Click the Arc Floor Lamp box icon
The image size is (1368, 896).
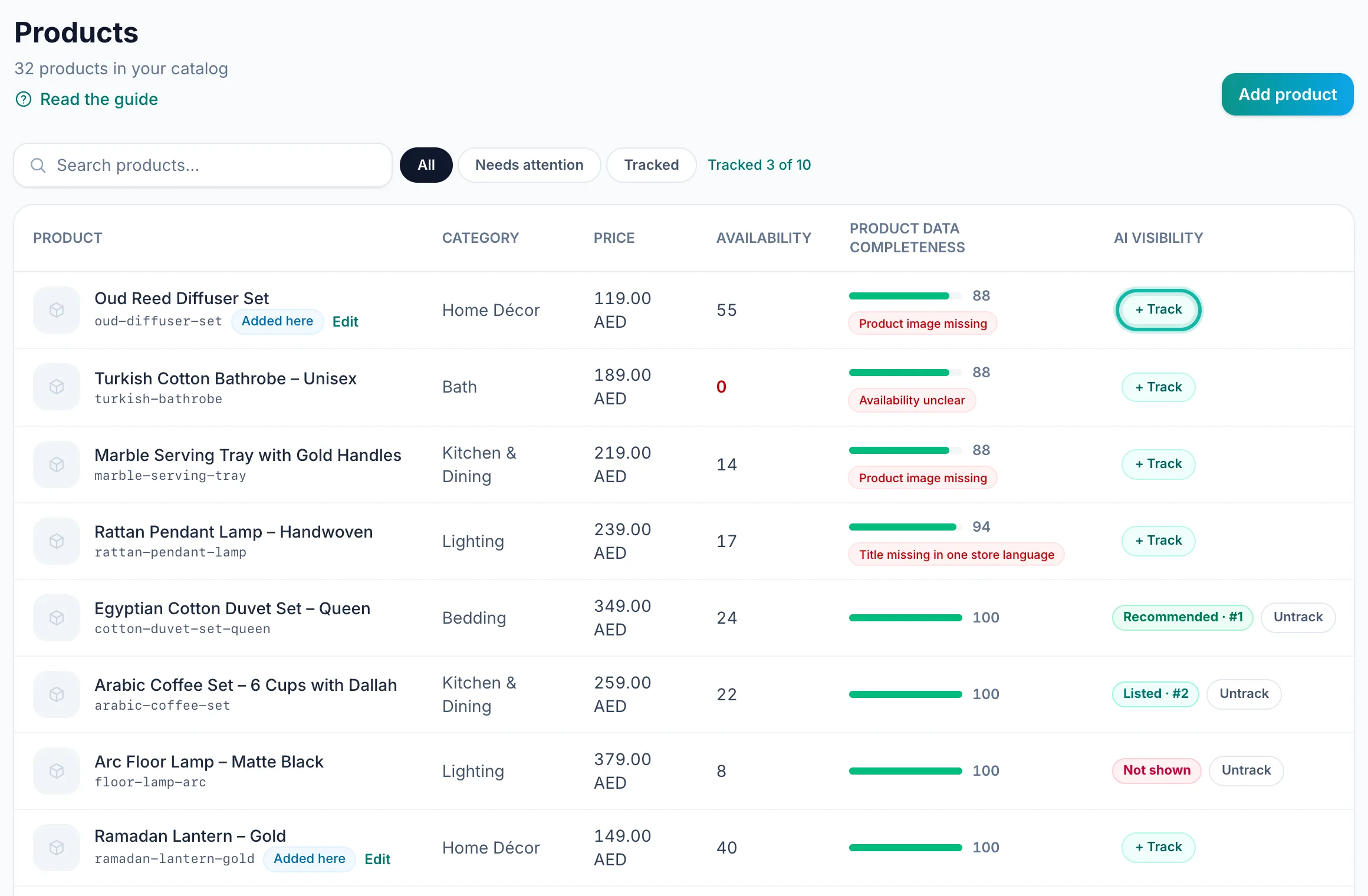57,771
